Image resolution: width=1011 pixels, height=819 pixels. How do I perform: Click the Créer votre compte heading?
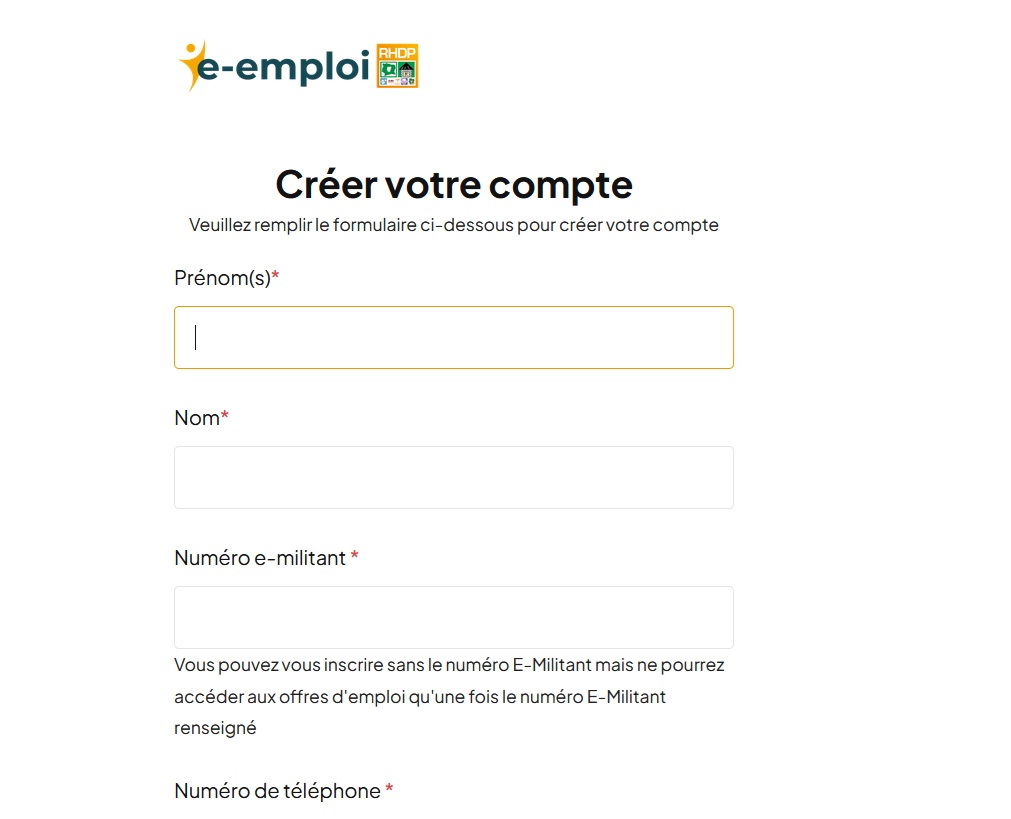point(454,185)
